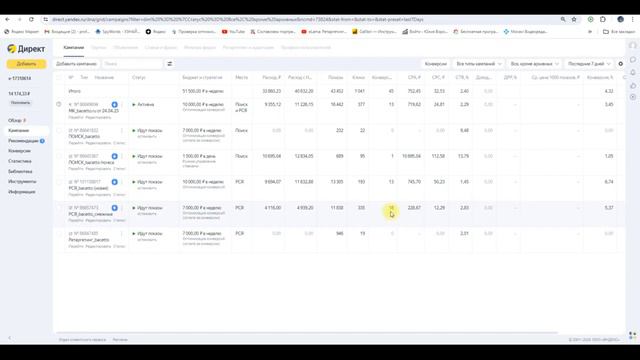This screenshot has height=360, width=640.
Task: Click the yellow Добавить button
Action: coord(27,64)
